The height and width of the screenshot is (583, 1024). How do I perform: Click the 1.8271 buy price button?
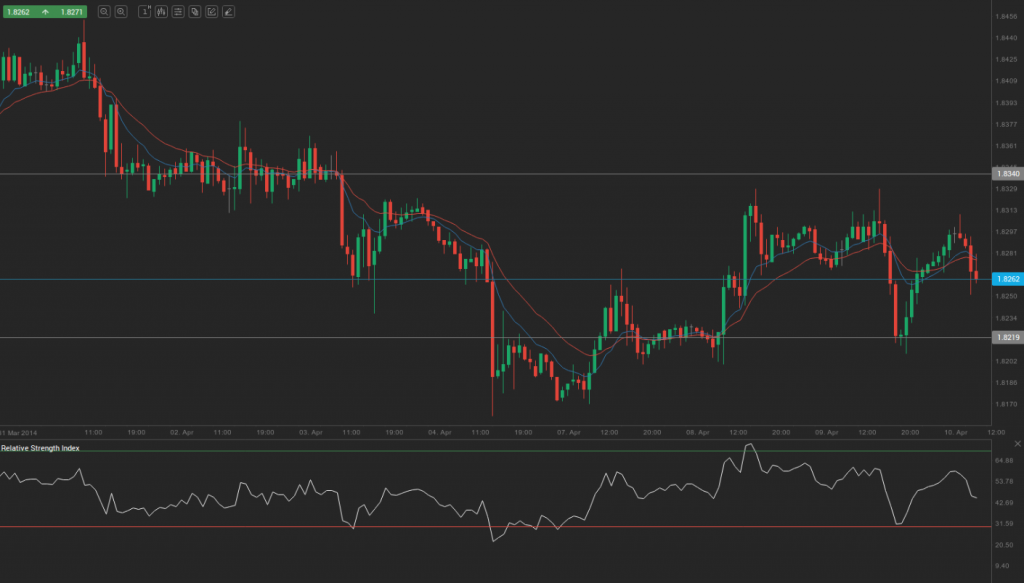point(70,12)
